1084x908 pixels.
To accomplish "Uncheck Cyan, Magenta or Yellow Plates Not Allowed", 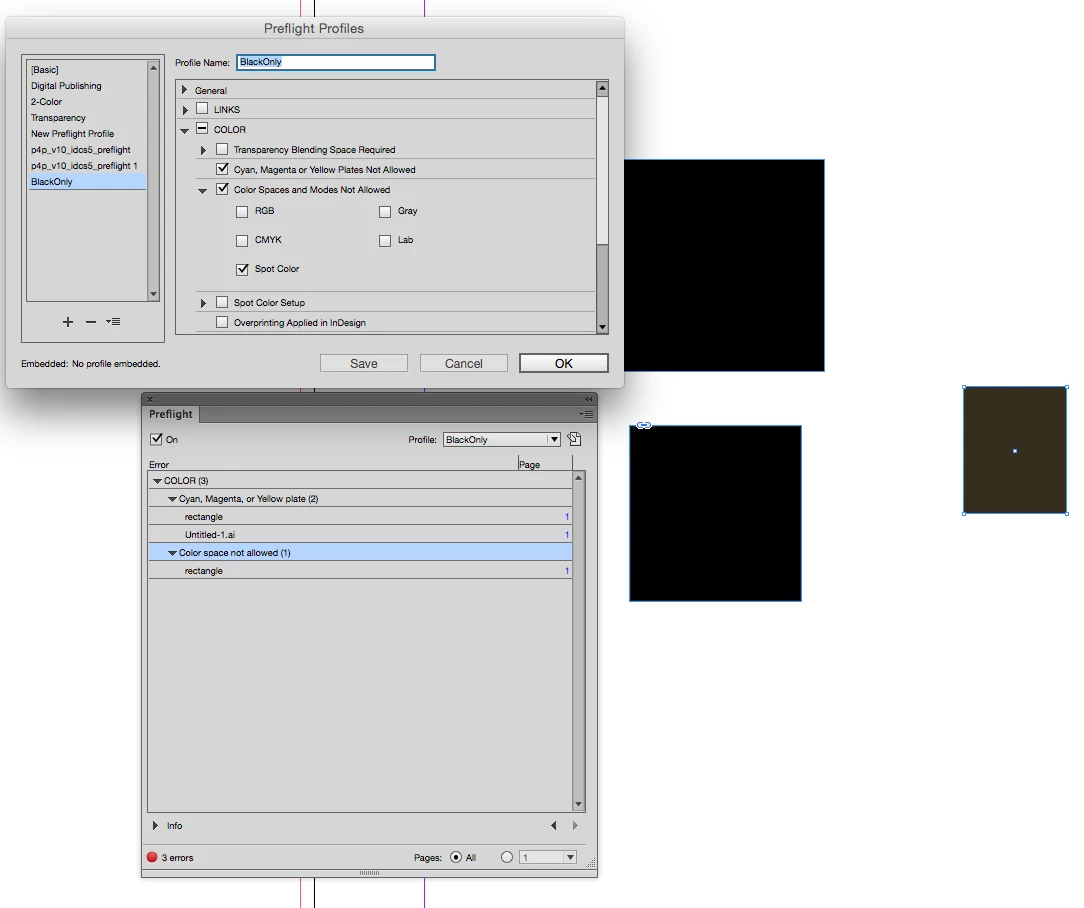I will (x=222, y=169).
